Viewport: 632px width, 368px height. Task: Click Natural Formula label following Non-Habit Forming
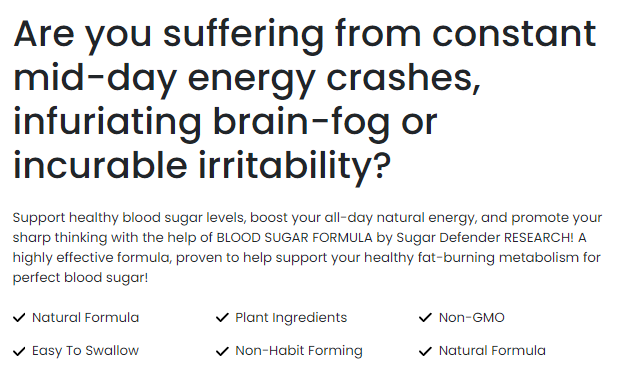pyautogui.click(x=492, y=351)
